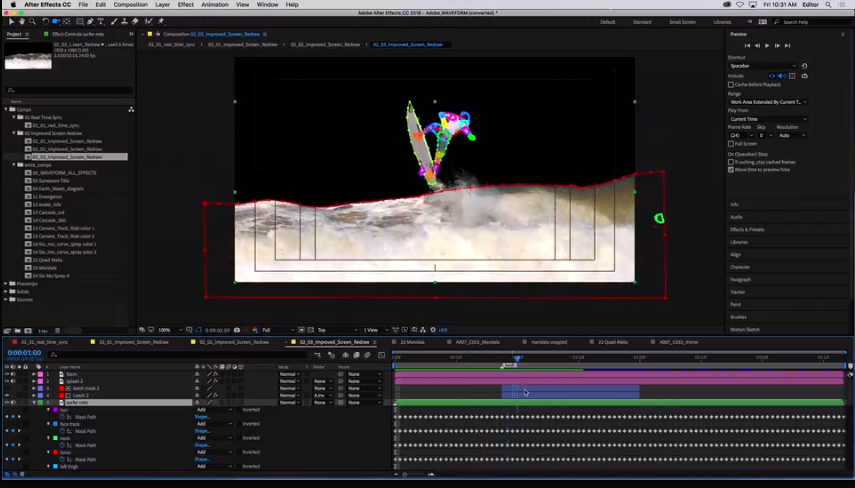The width and height of the screenshot is (855, 488).
Task: Select the Zoom magnifier tool
Action: 33,21
